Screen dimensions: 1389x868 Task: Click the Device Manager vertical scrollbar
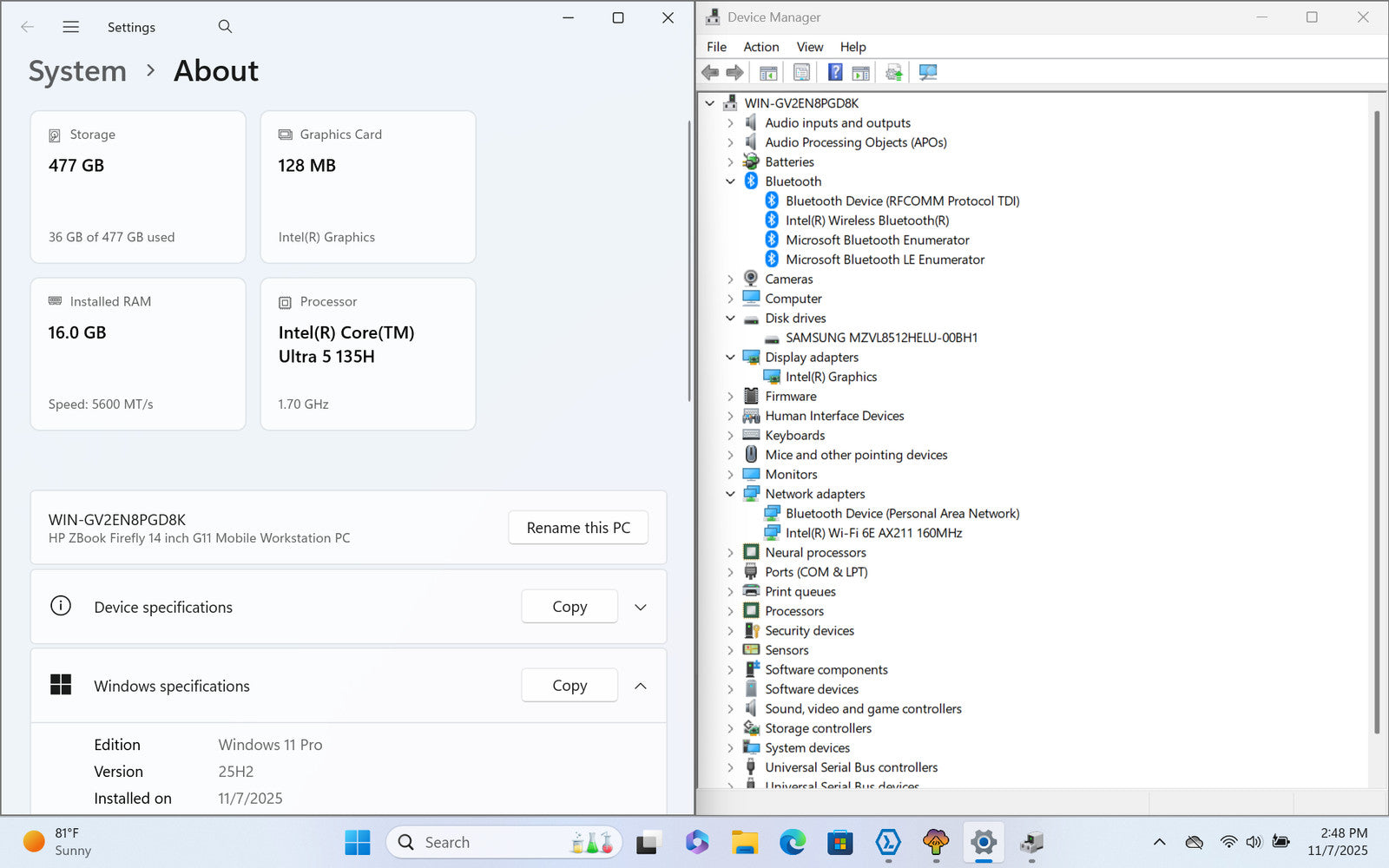click(x=1377, y=417)
